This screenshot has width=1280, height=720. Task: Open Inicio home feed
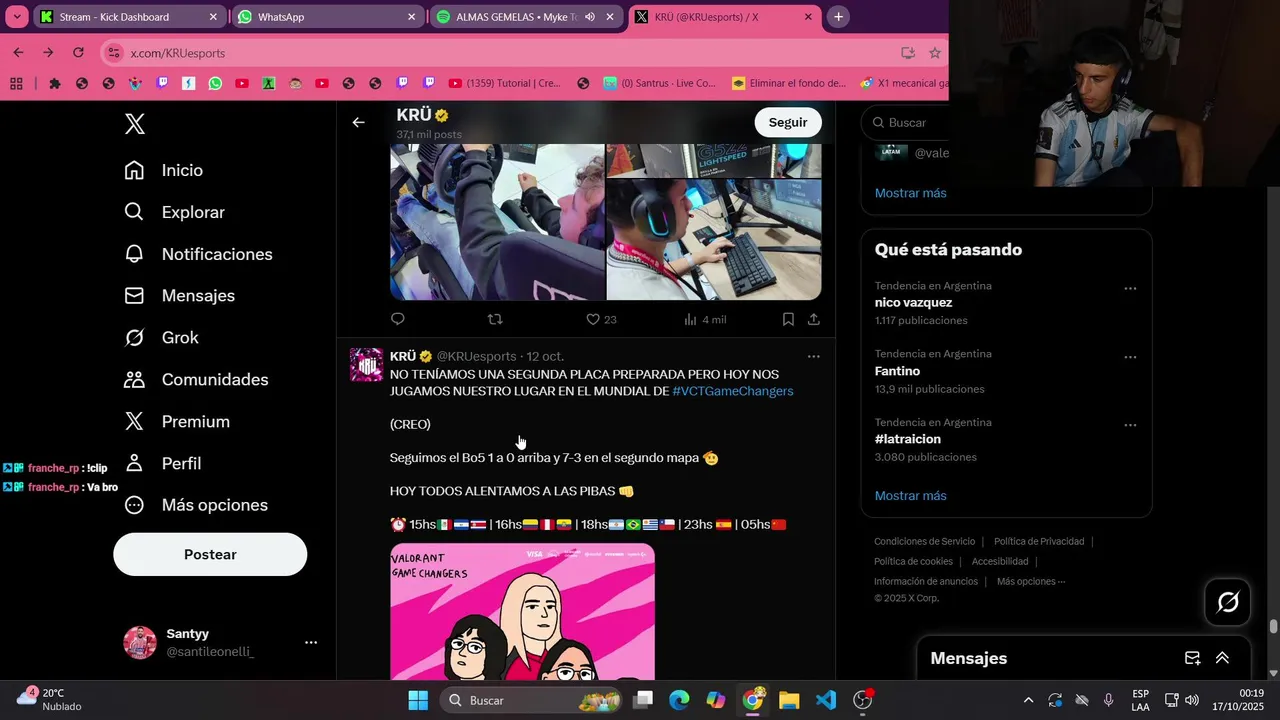point(163,170)
